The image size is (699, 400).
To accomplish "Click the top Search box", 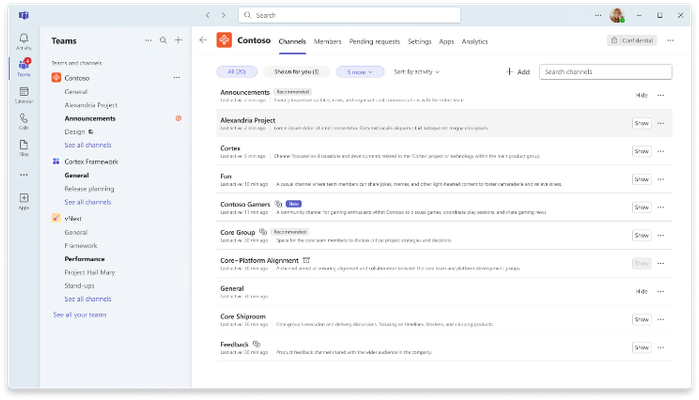I will [350, 15].
